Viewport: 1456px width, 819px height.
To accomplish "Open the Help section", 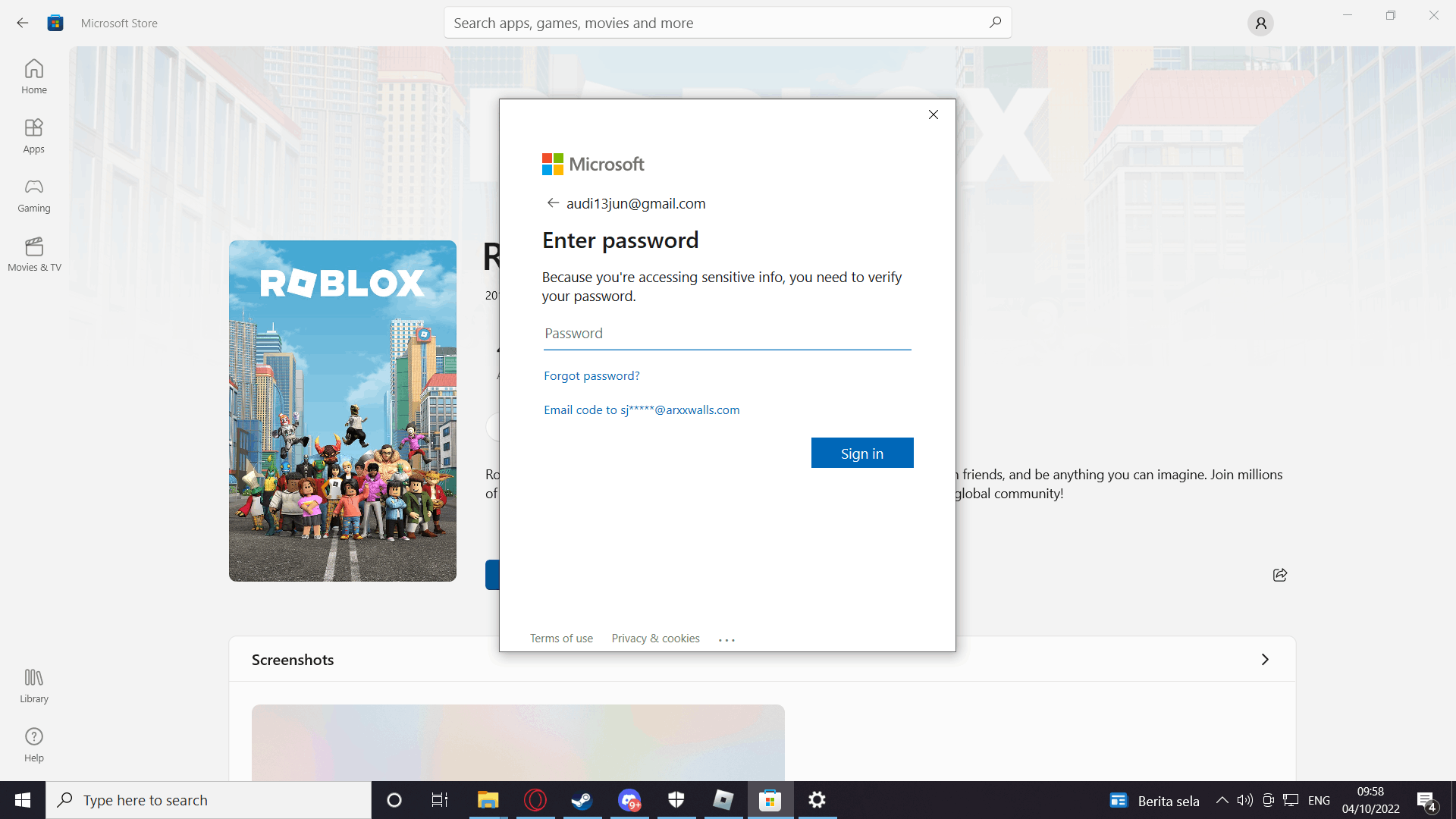I will (x=34, y=745).
